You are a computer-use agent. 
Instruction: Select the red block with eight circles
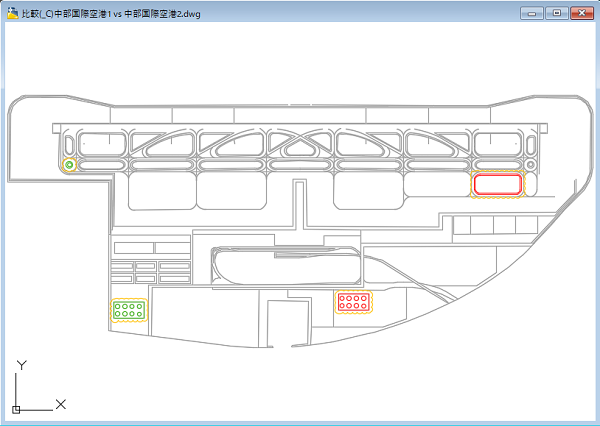pos(354,302)
